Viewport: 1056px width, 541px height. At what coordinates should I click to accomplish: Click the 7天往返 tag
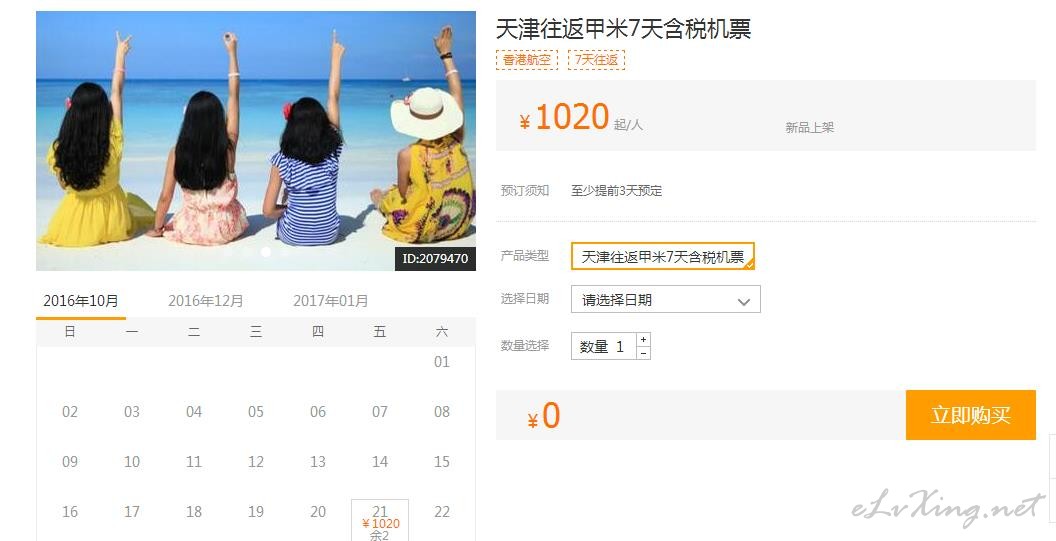tap(596, 59)
